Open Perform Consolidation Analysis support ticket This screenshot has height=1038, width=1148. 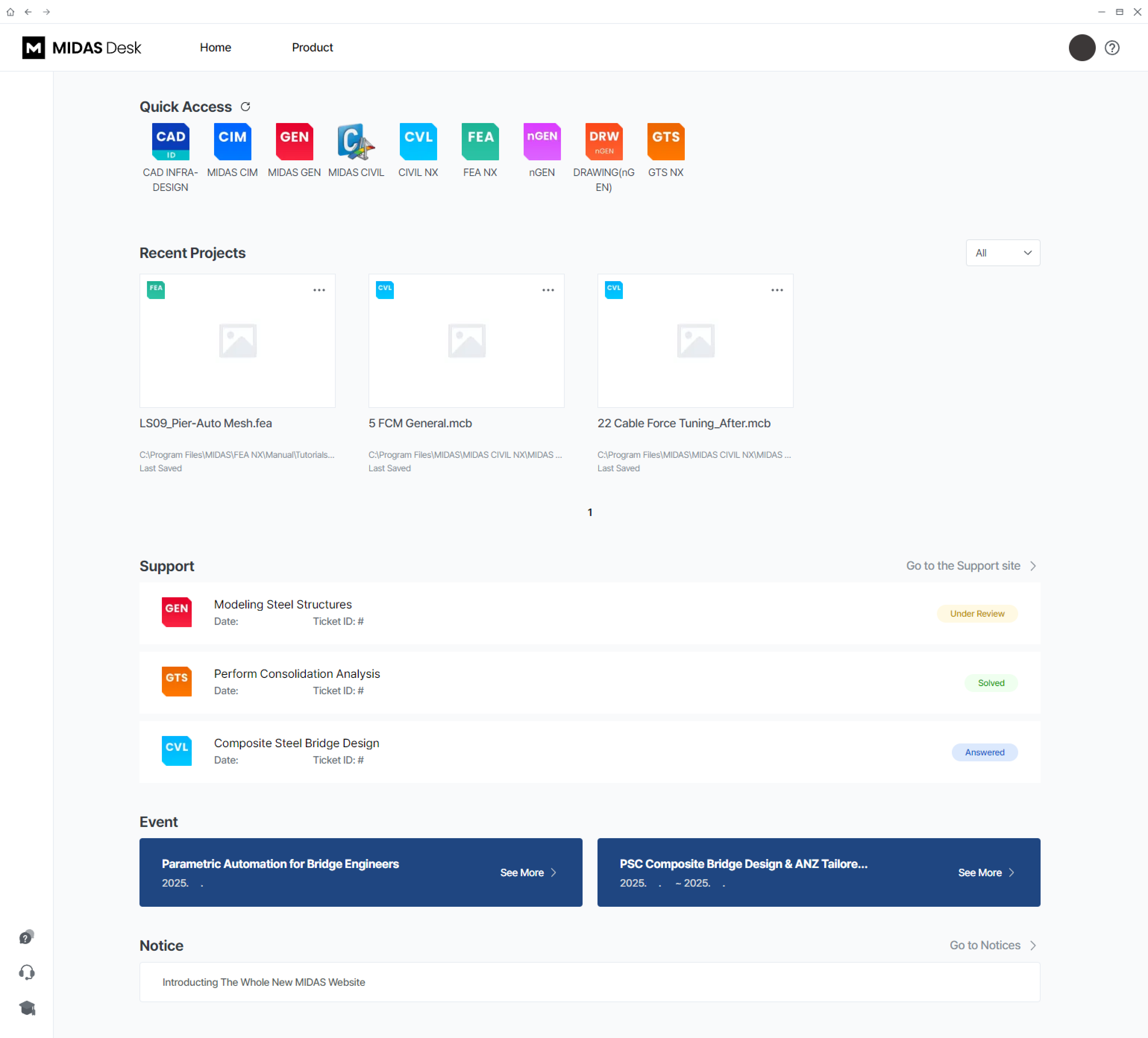point(589,683)
